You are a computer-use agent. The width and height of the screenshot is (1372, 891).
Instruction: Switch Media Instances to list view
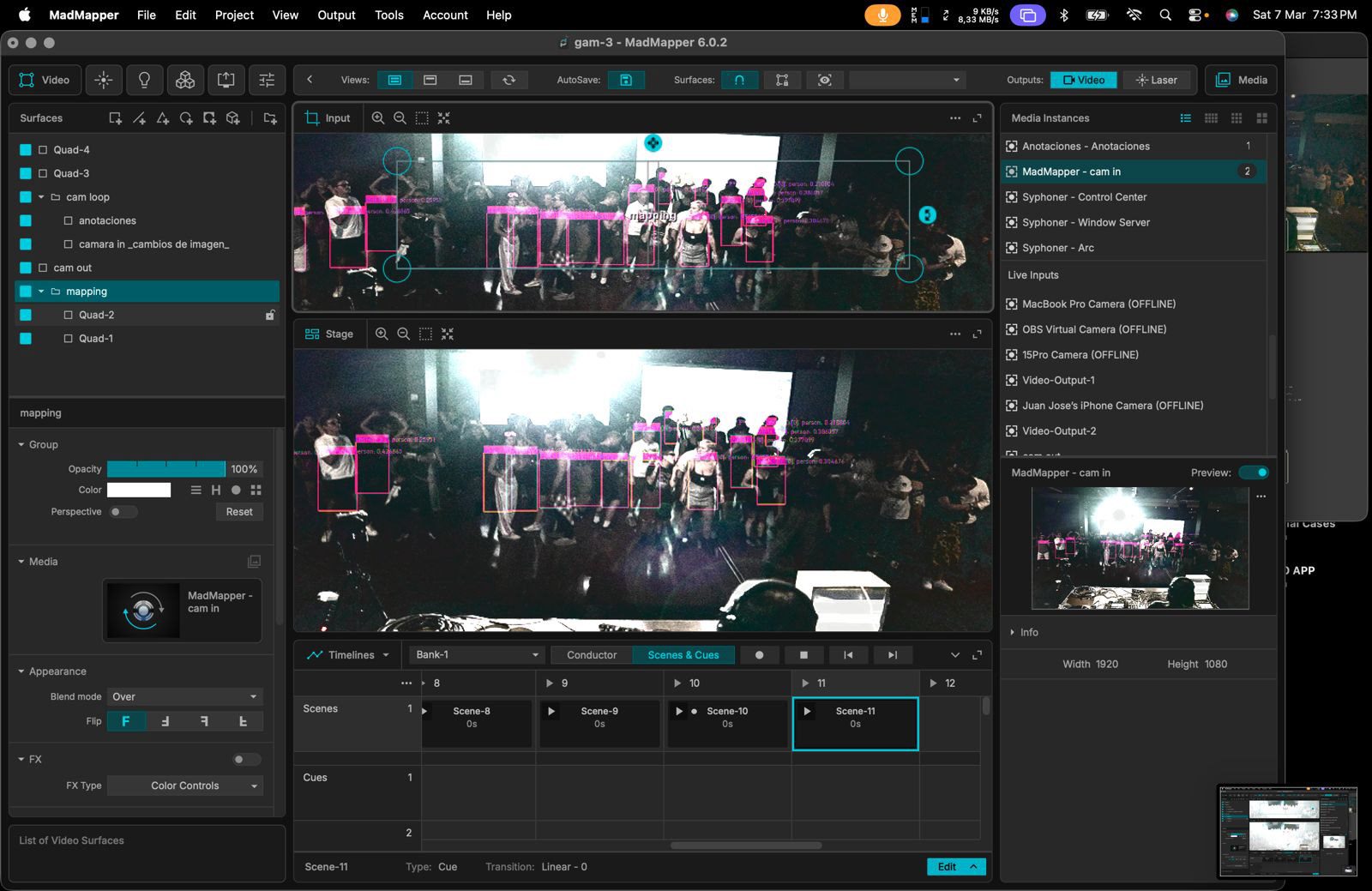click(1186, 118)
